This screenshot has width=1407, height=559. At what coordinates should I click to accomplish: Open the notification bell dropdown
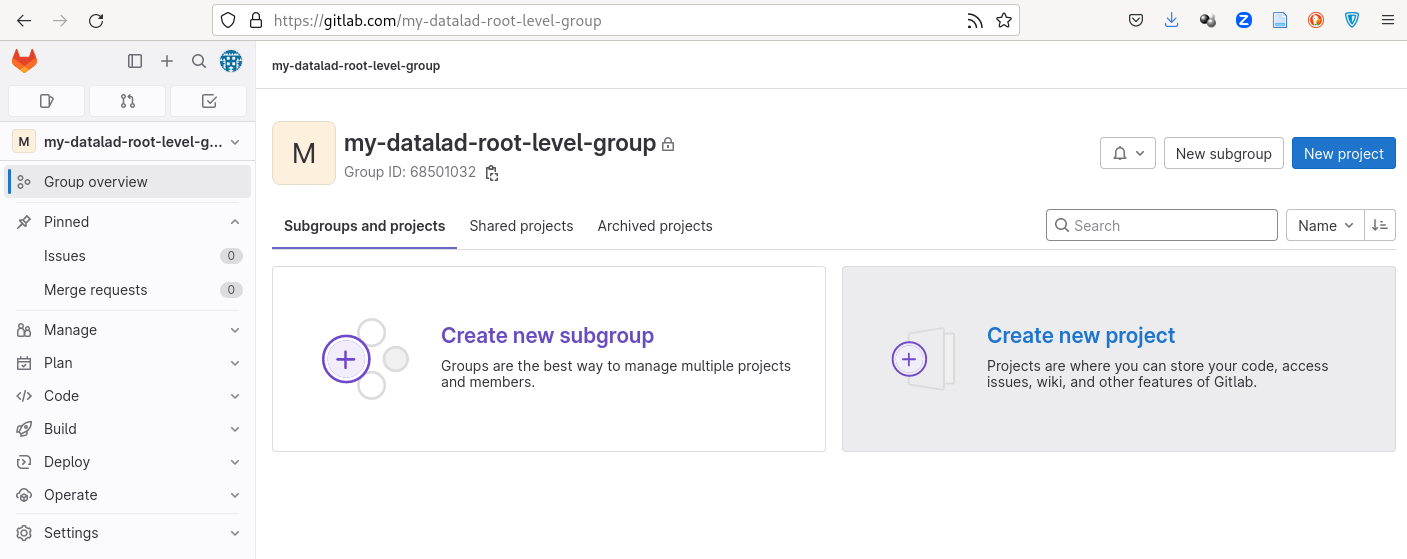(x=1128, y=154)
